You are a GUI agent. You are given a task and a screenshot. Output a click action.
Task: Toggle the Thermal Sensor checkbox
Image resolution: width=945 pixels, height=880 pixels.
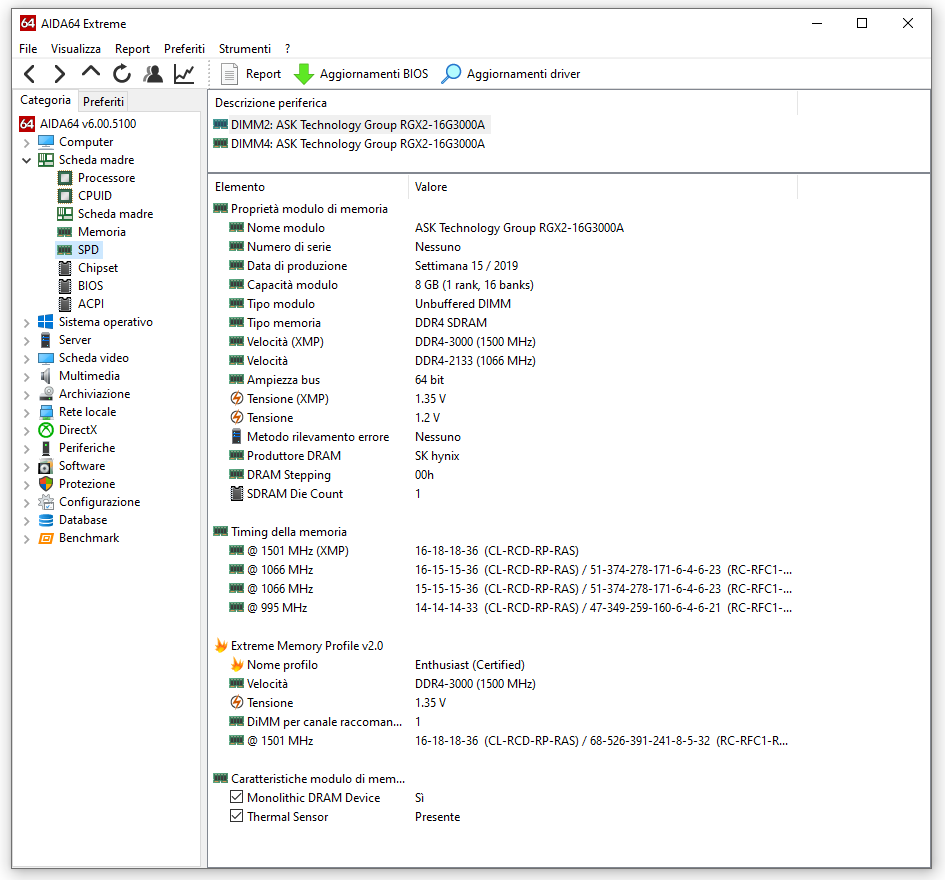pos(237,817)
